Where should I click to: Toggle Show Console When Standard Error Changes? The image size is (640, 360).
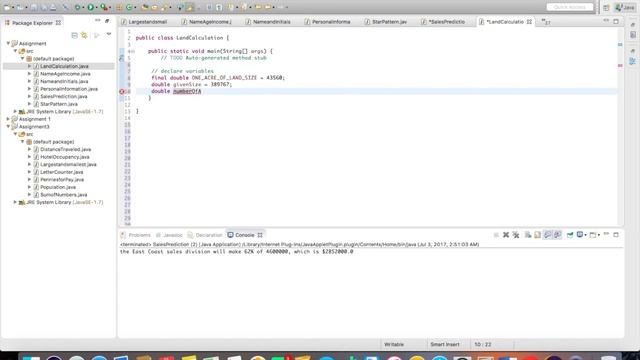click(558, 235)
